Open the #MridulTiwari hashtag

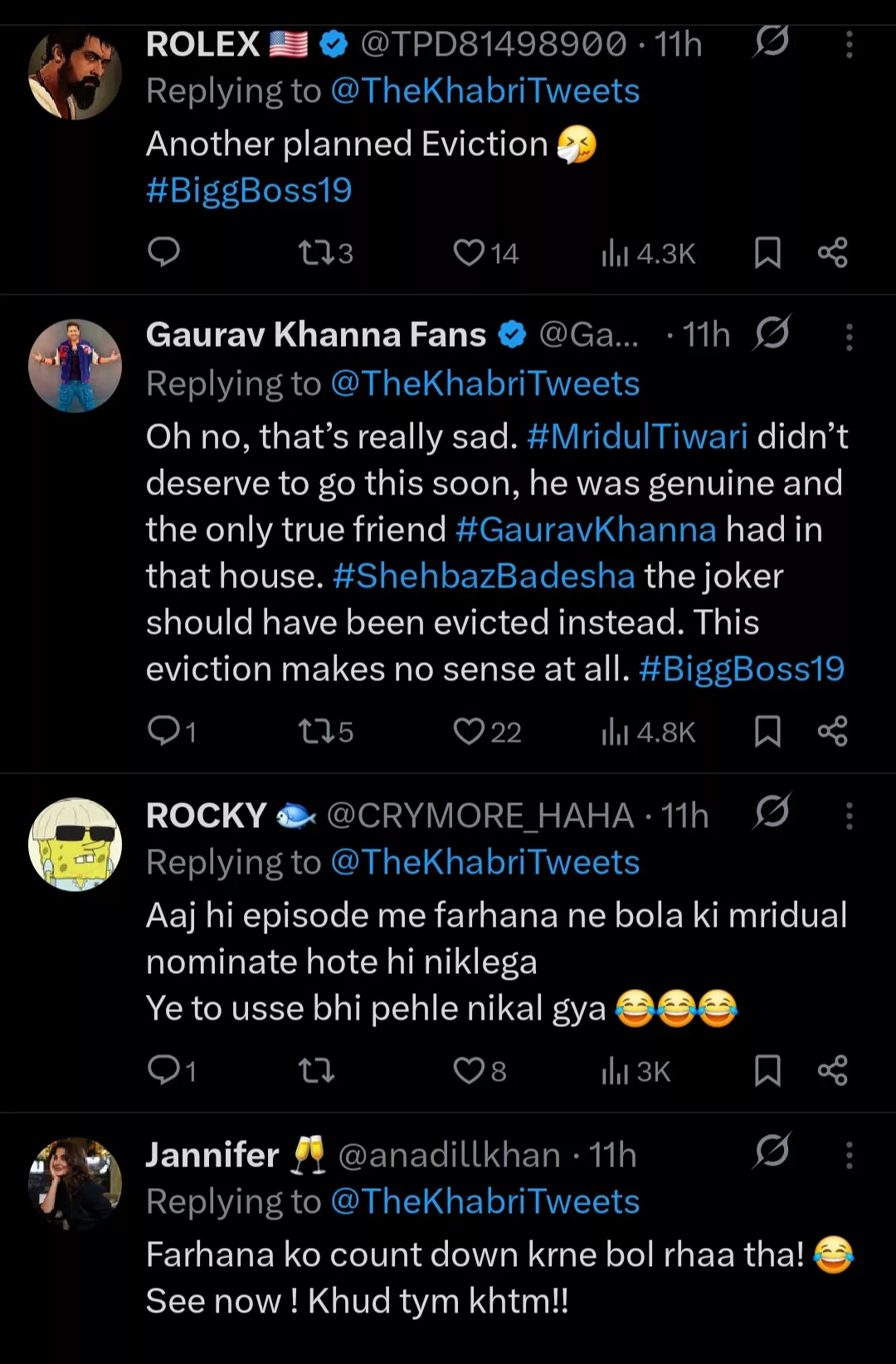pos(639,436)
